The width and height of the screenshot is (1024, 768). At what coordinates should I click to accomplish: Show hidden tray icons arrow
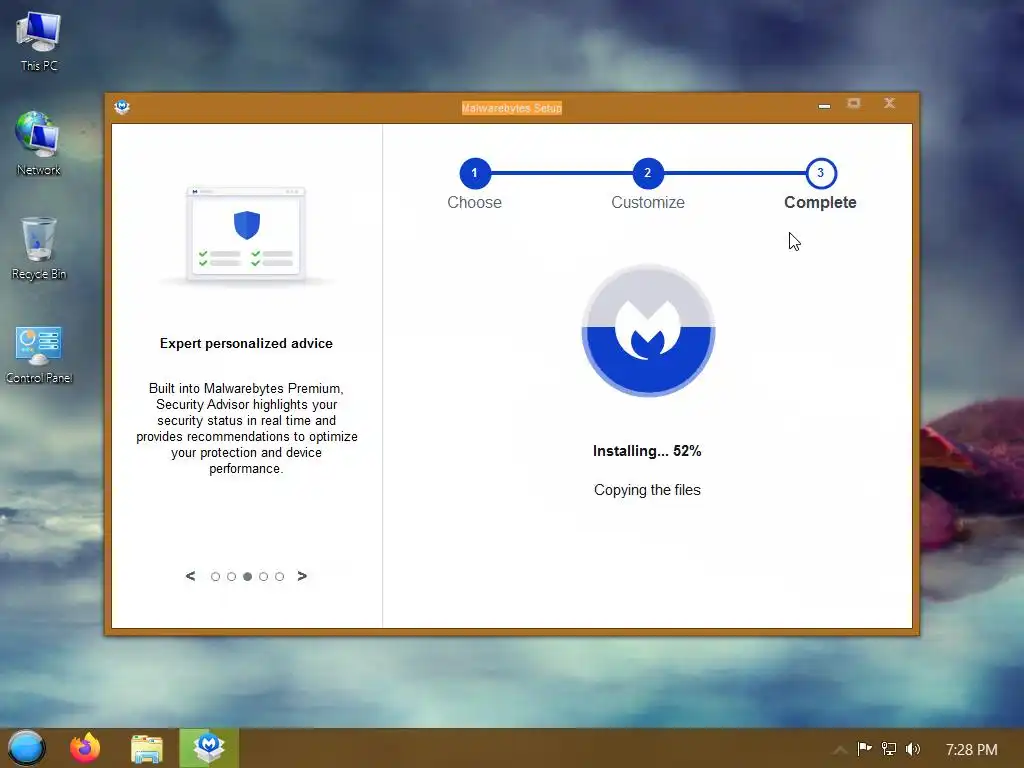(840, 749)
